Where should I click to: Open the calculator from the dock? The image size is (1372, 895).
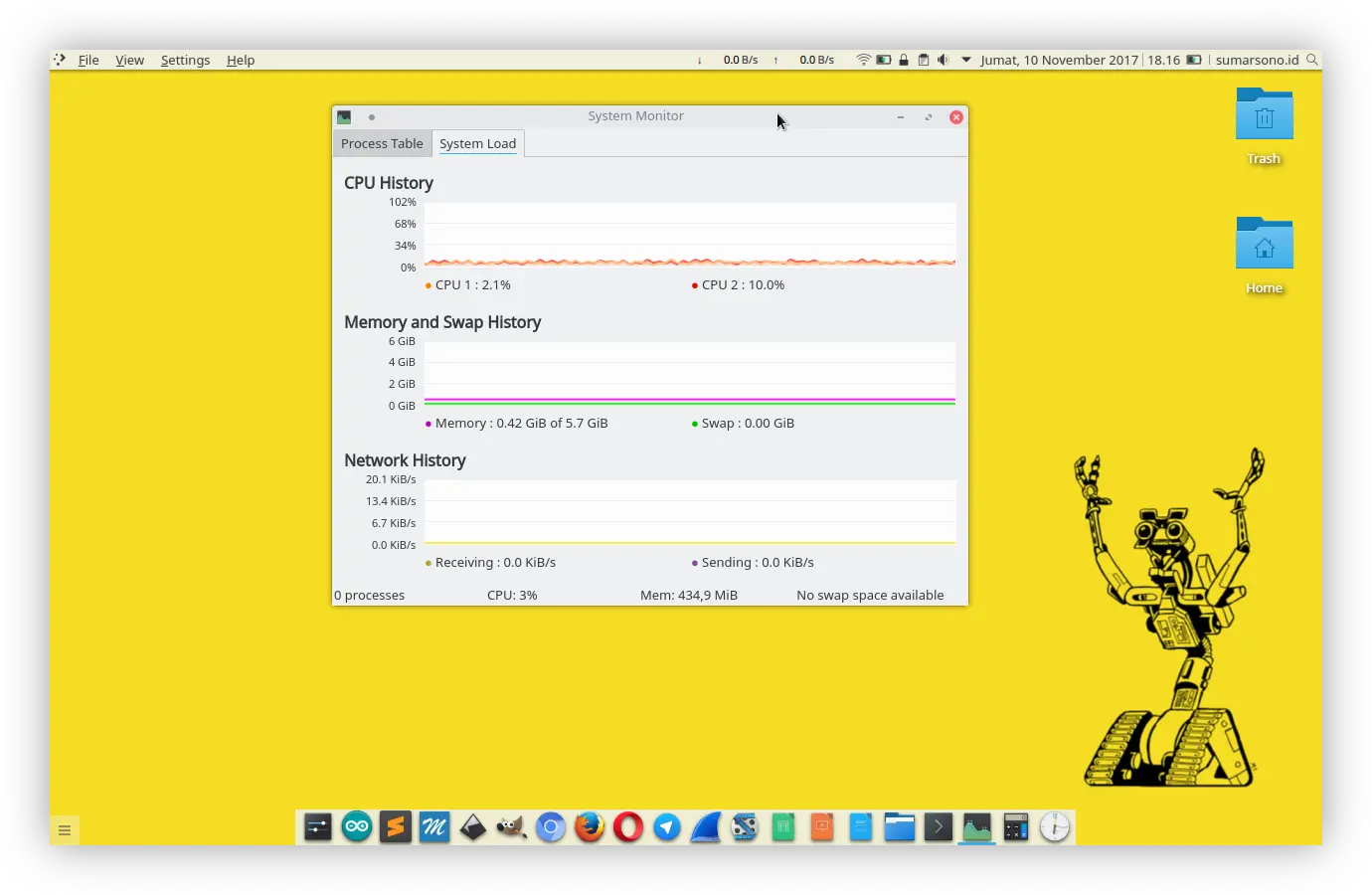pyautogui.click(x=1015, y=826)
